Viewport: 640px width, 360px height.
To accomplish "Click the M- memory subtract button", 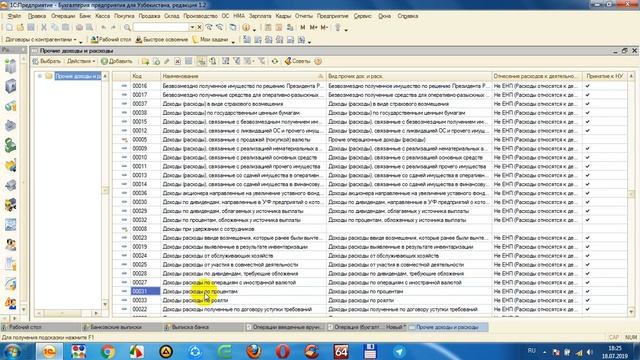I will (324, 27).
